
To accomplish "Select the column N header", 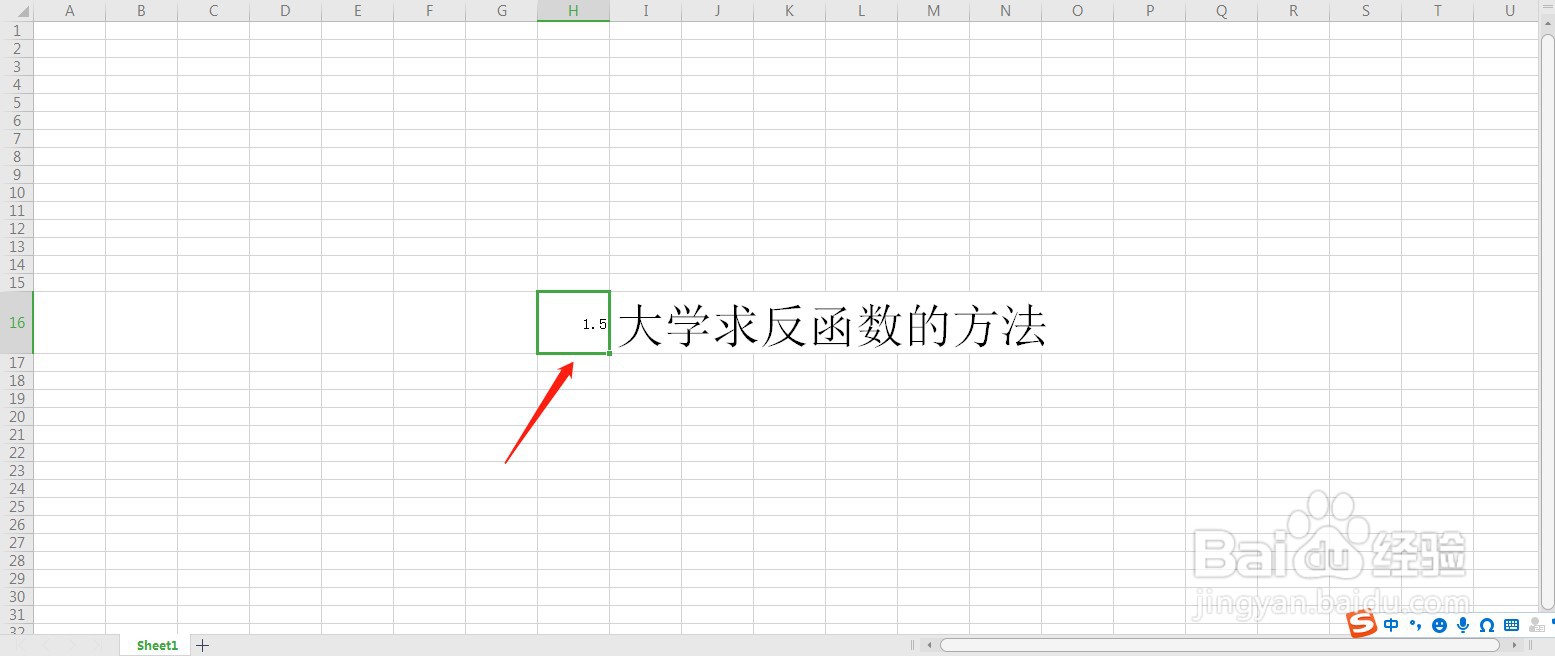I will (x=1005, y=10).
